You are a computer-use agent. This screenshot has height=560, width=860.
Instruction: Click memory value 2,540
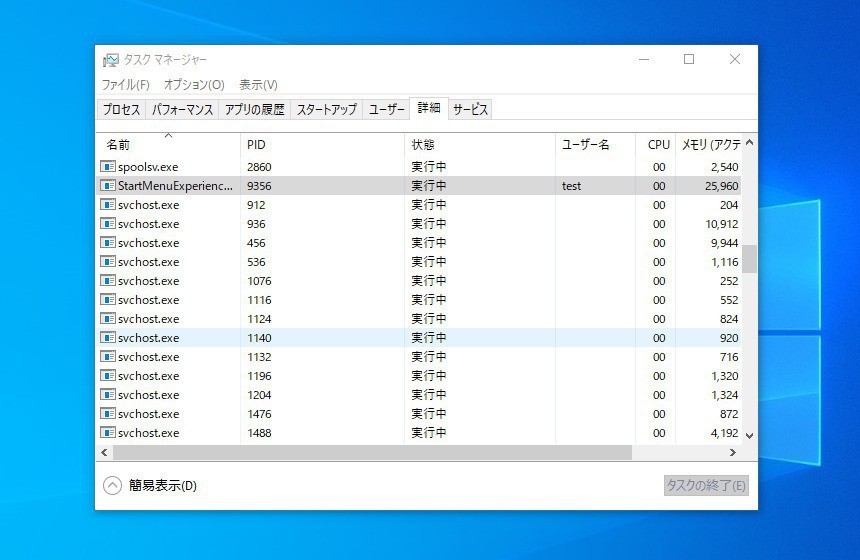click(x=725, y=167)
